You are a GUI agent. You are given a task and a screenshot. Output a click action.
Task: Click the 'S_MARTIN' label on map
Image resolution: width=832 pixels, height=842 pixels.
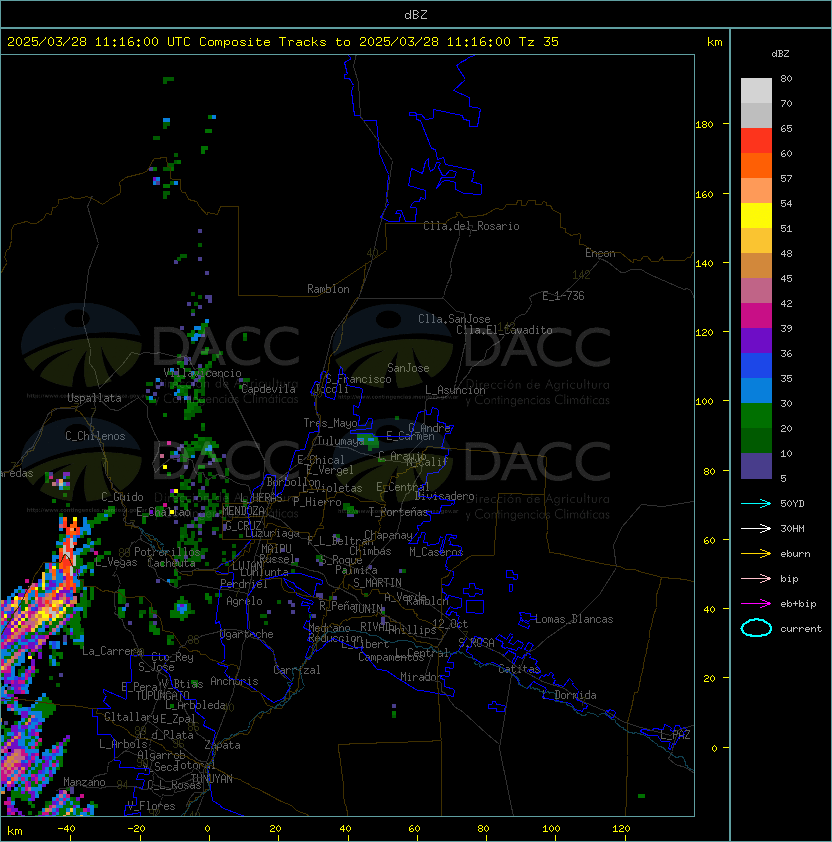point(378,583)
